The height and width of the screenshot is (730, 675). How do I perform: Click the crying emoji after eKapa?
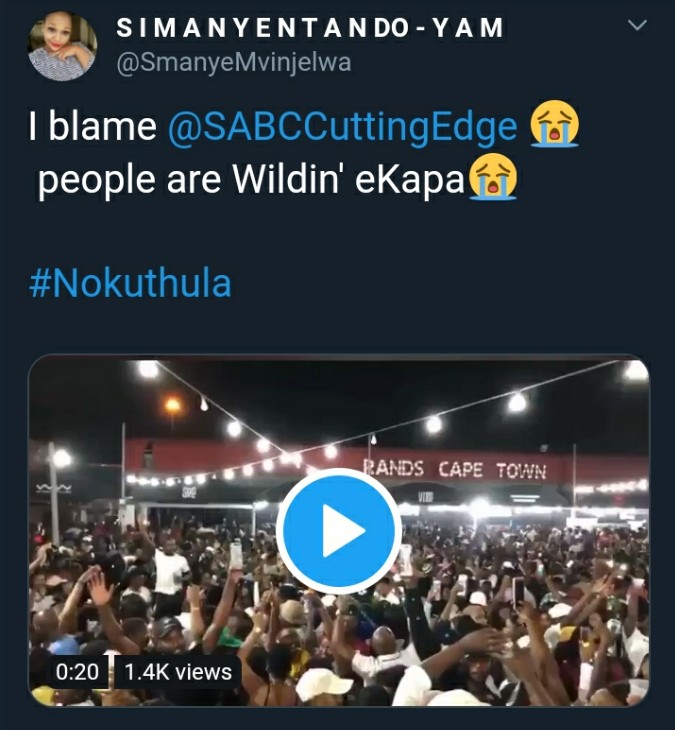(x=493, y=177)
